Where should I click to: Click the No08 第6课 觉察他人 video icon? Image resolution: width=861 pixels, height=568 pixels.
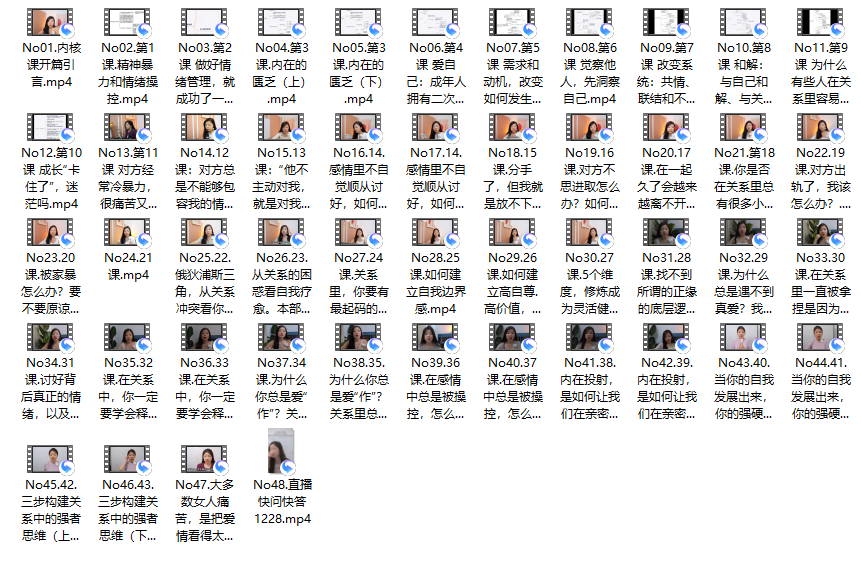(x=589, y=22)
